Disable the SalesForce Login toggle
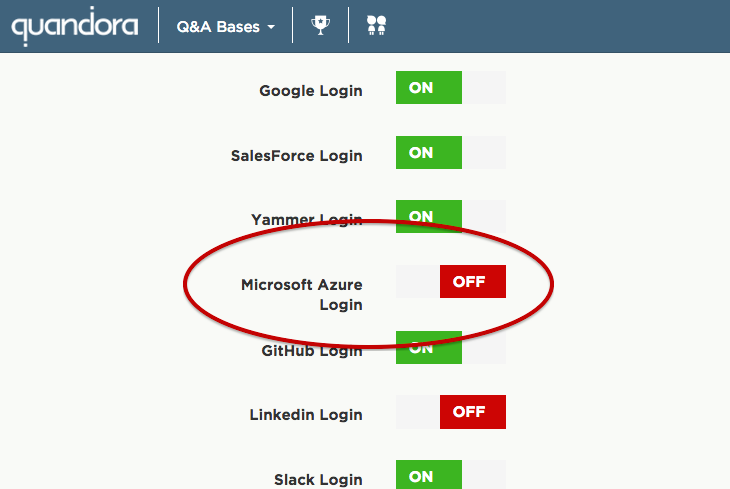 pyautogui.click(x=451, y=152)
